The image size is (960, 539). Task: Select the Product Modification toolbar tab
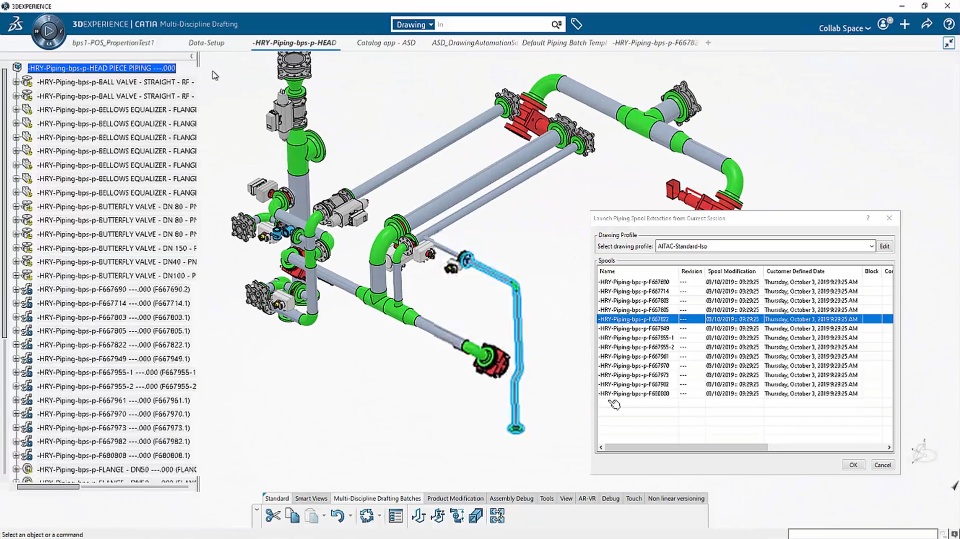[x=455, y=499]
